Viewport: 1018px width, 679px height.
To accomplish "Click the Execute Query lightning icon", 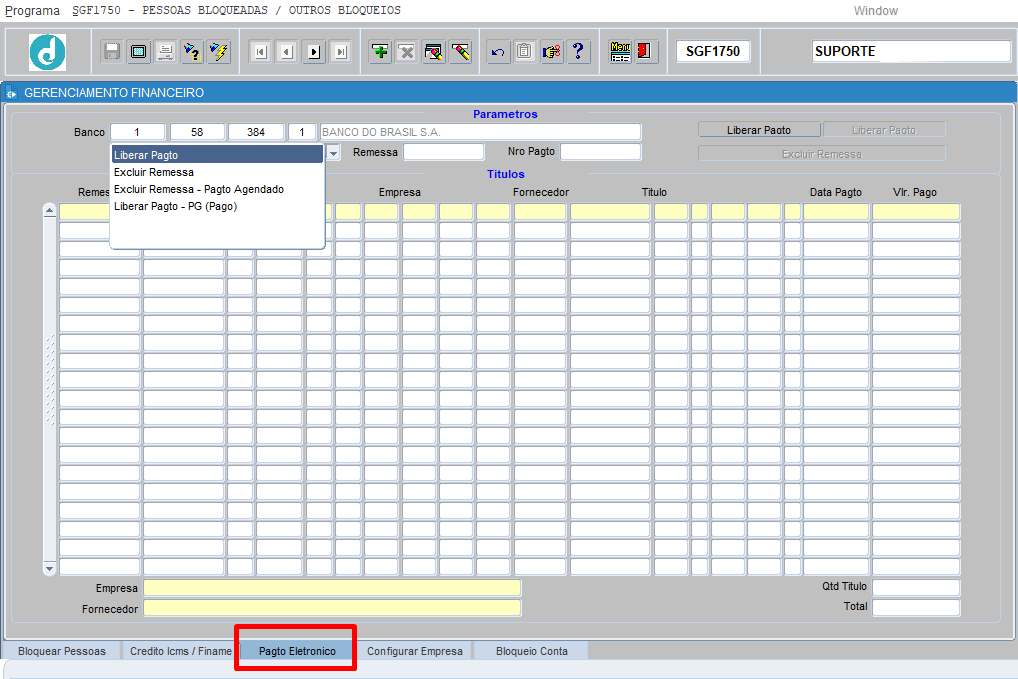I will 219,51.
